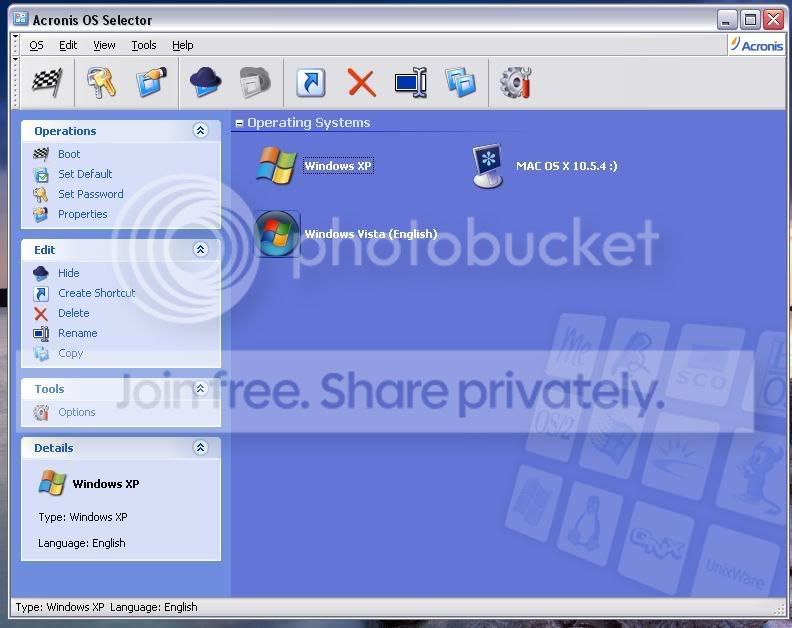792x628 pixels.
Task: Collapse the Edit panel
Action: pyautogui.click(x=201, y=249)
